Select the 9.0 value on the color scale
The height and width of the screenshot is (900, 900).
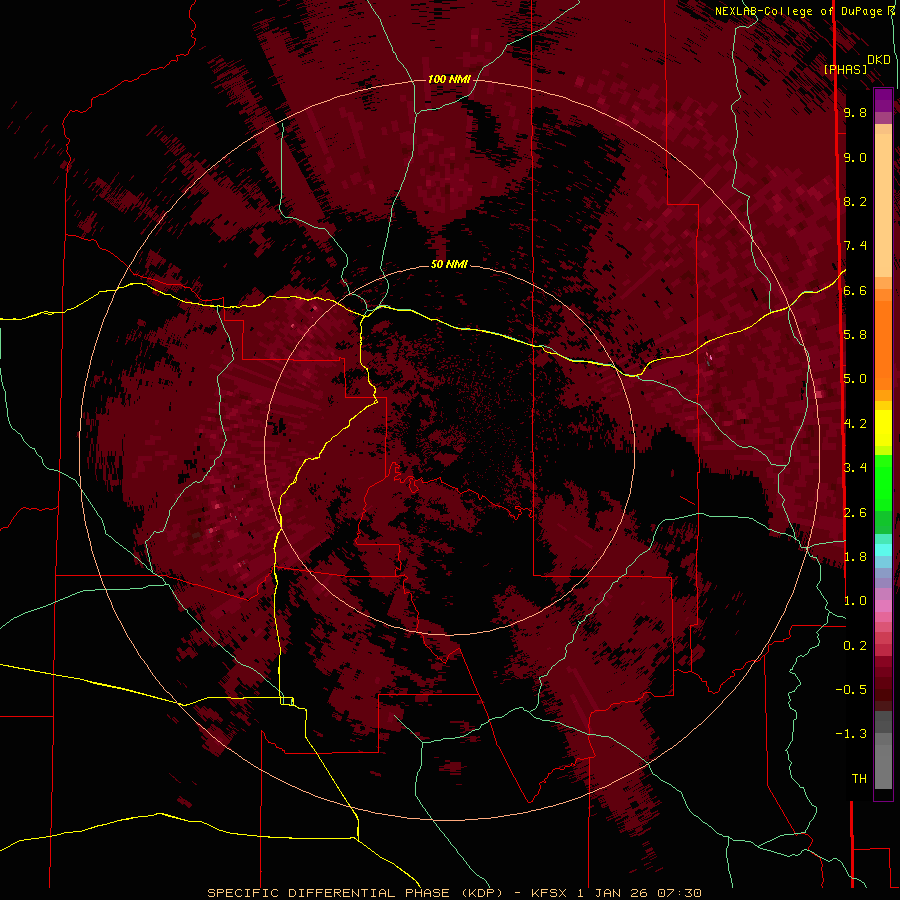[x=855, y=157]
